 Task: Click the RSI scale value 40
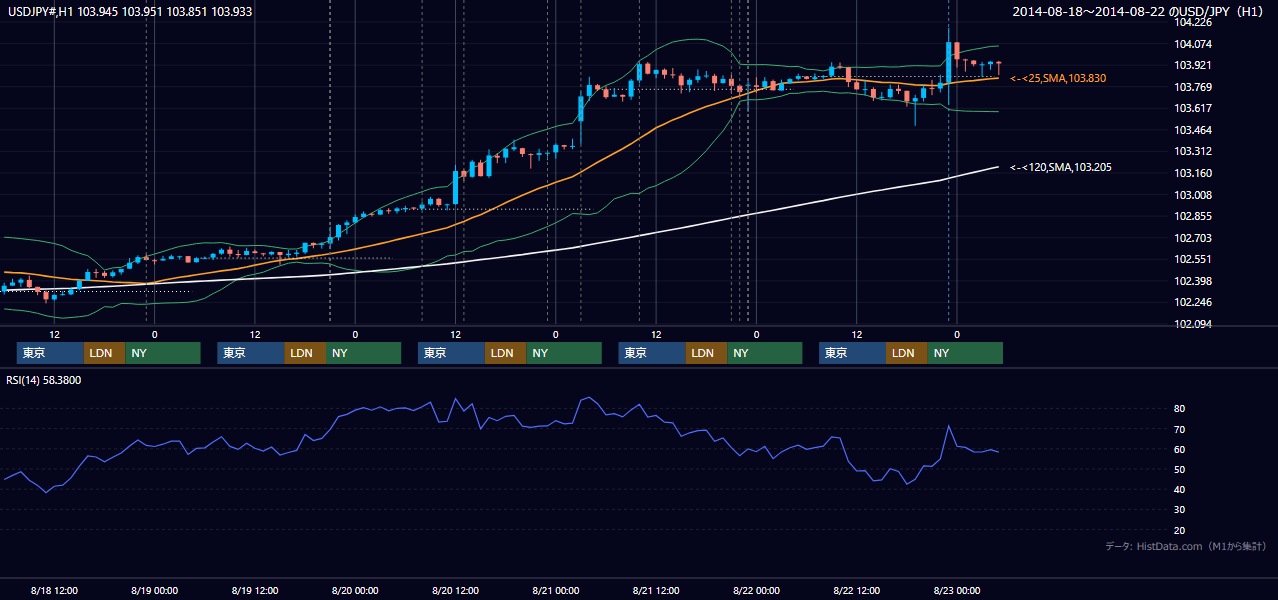[1180, 489]
